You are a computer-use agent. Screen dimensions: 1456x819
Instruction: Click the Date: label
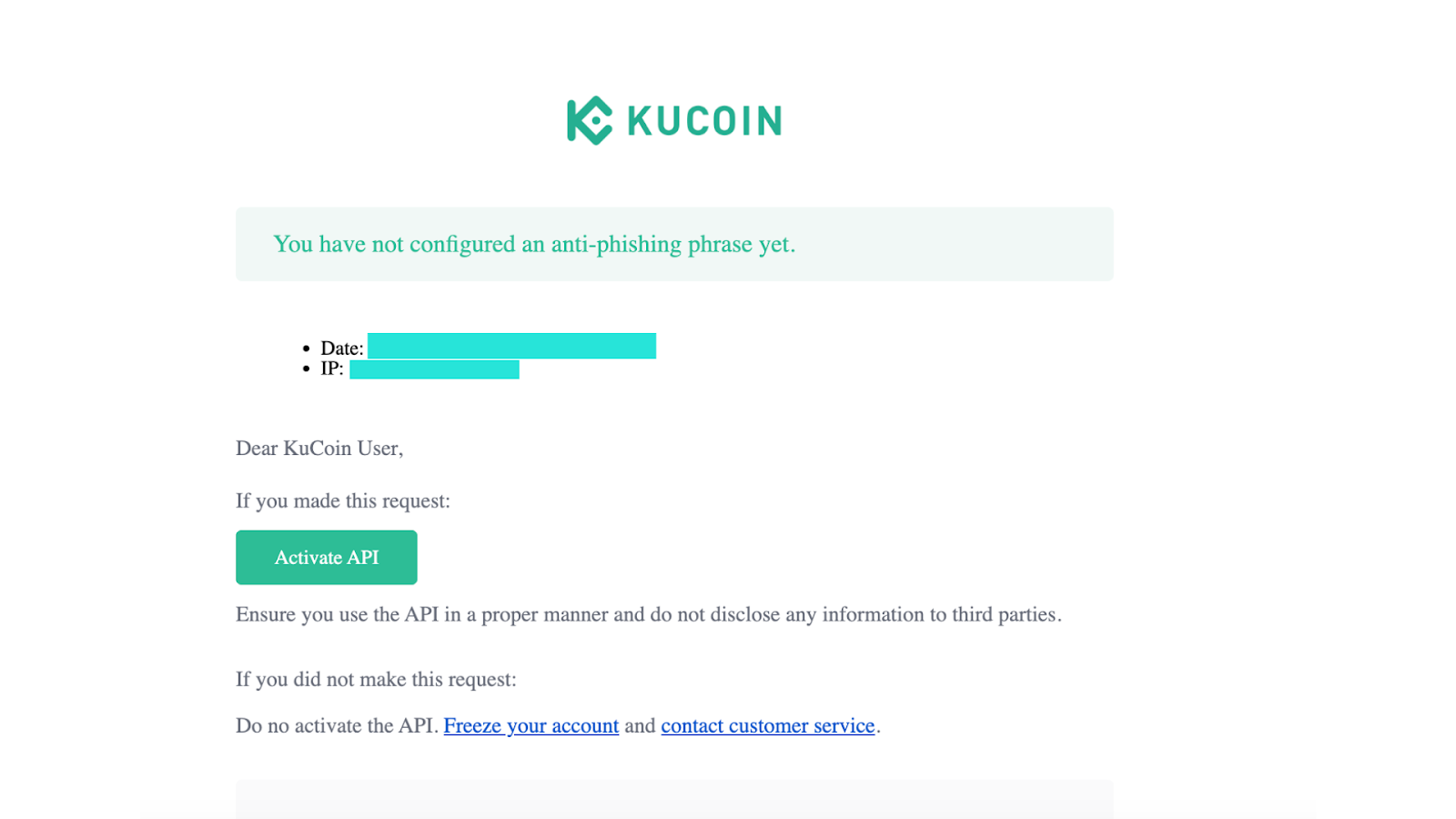[x=342, y=349]
